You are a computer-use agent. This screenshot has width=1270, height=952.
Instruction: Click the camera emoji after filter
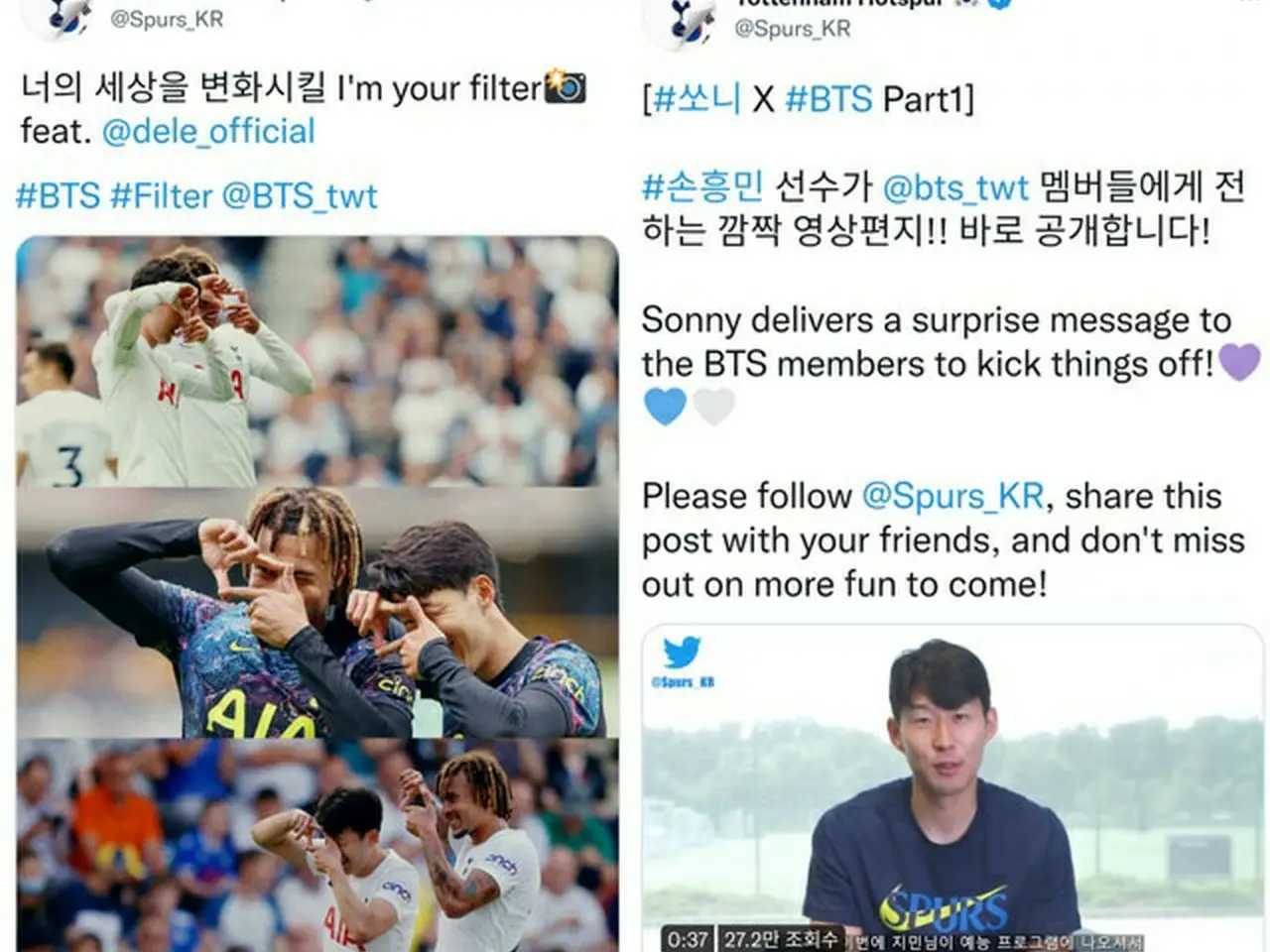coord(566,87)
